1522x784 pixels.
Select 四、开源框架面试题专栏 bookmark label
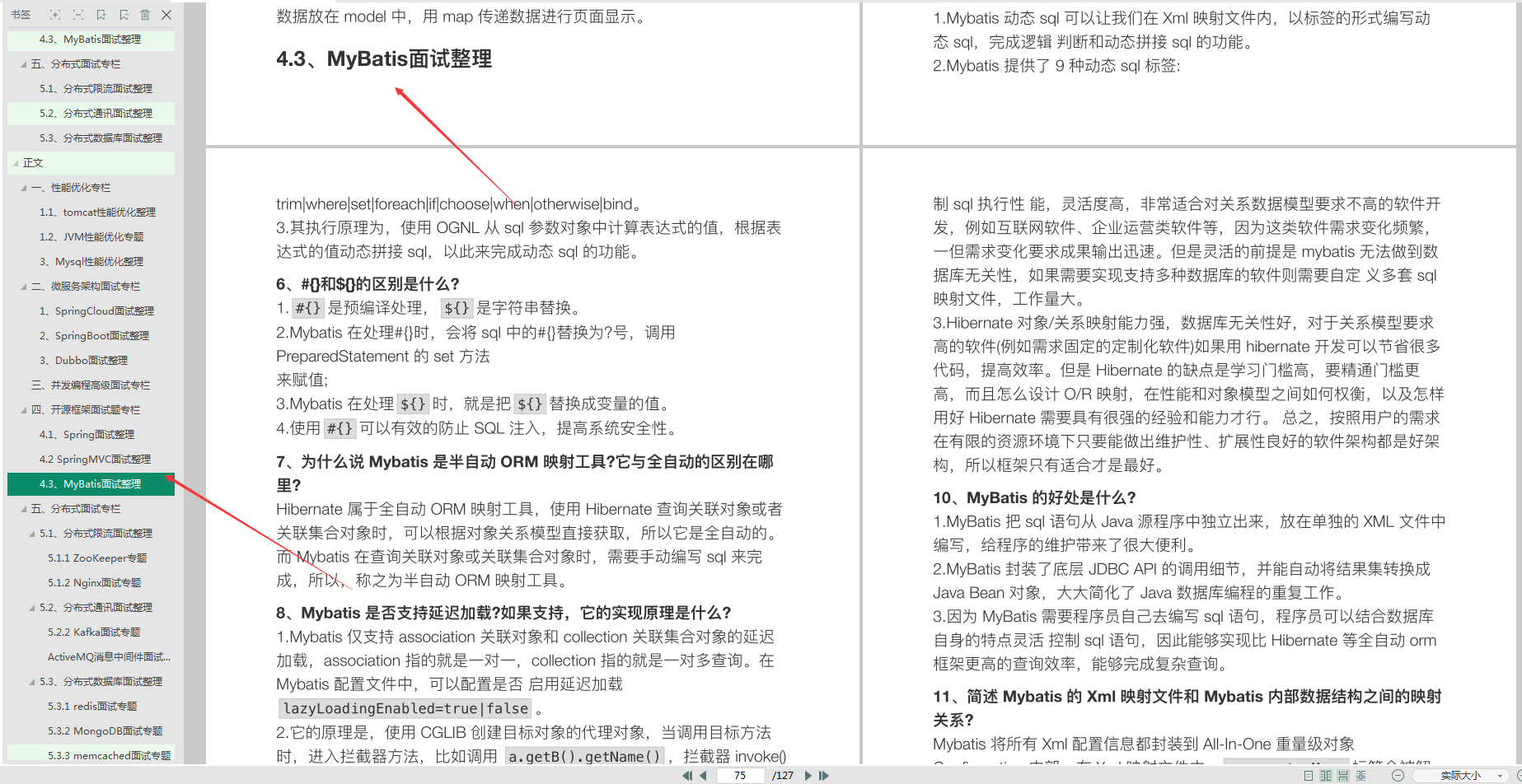tap(86, 409)
